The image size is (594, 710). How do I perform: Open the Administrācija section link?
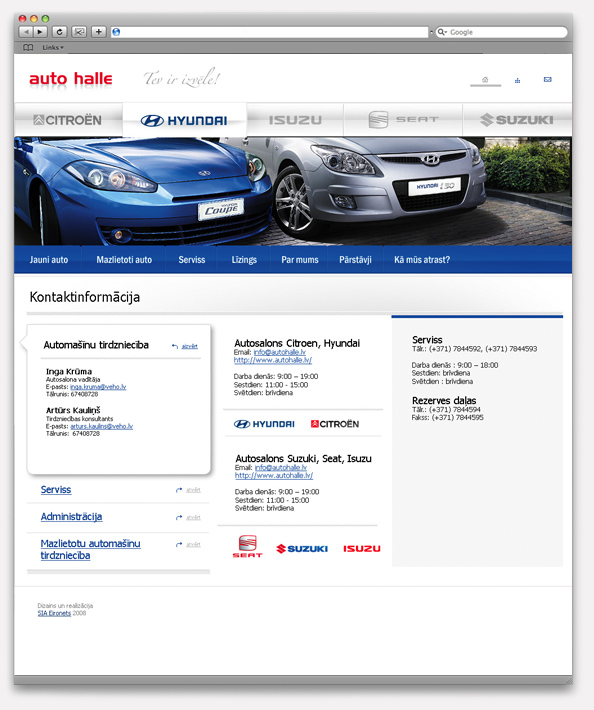(72, 517)
